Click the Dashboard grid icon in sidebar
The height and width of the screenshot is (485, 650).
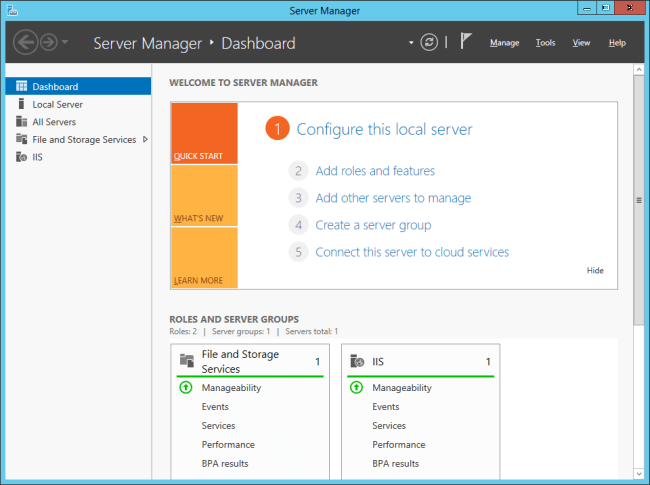[21, 86]
